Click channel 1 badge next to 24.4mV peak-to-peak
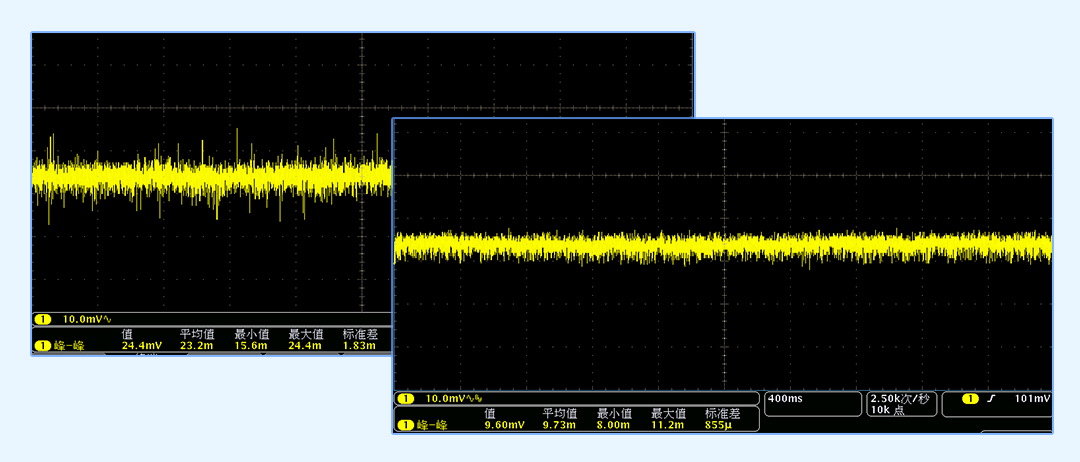 point(43,346)
